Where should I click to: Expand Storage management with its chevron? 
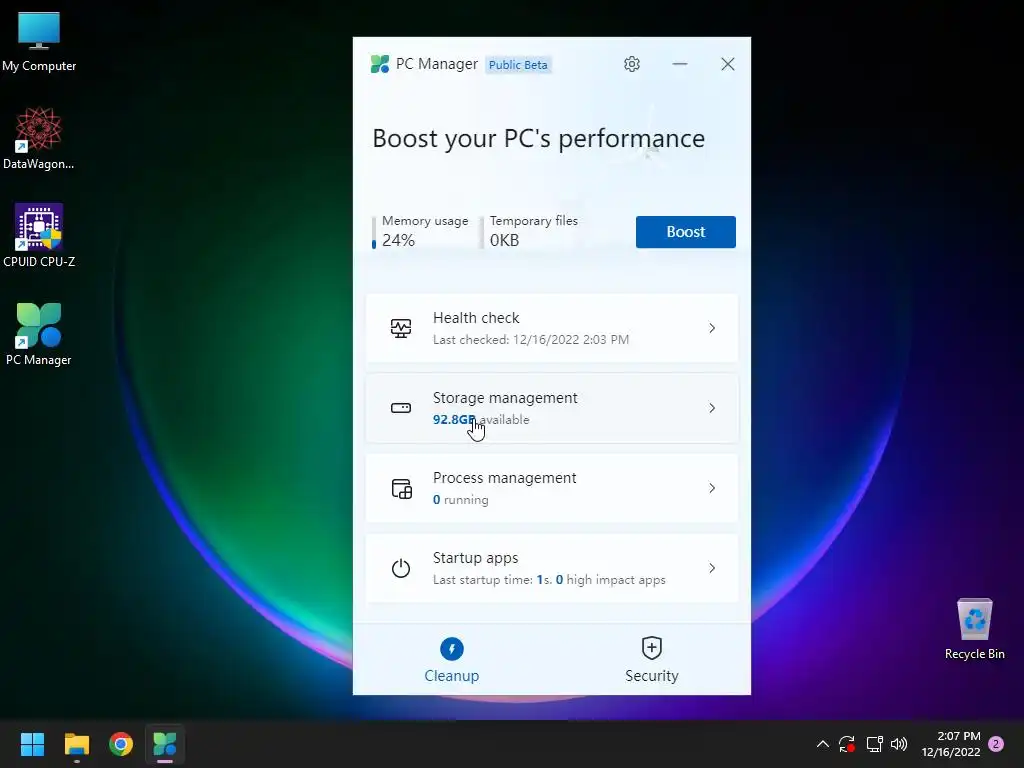[712, 408]
